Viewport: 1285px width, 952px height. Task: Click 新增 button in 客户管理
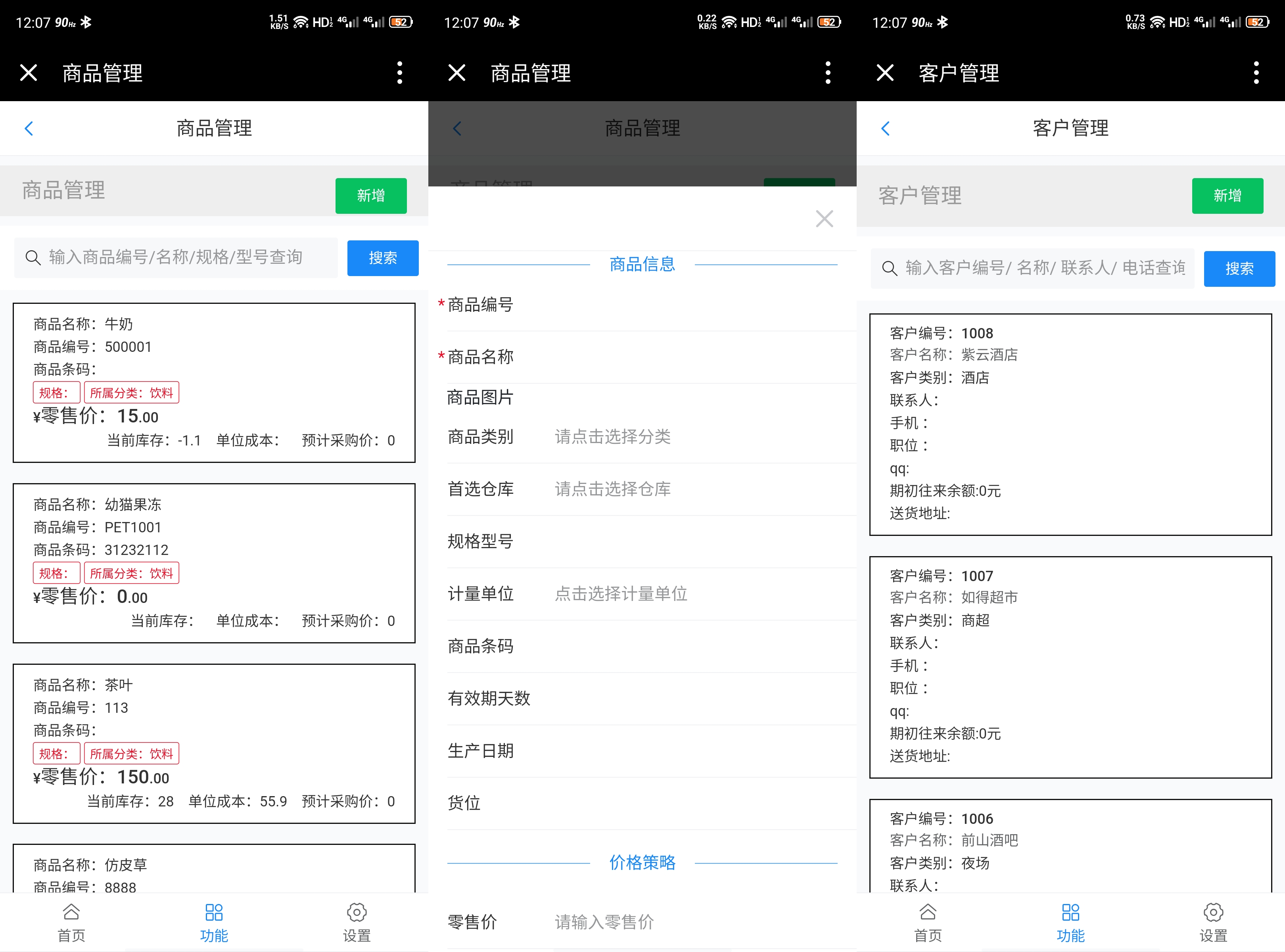click(x=1228, y=196)
